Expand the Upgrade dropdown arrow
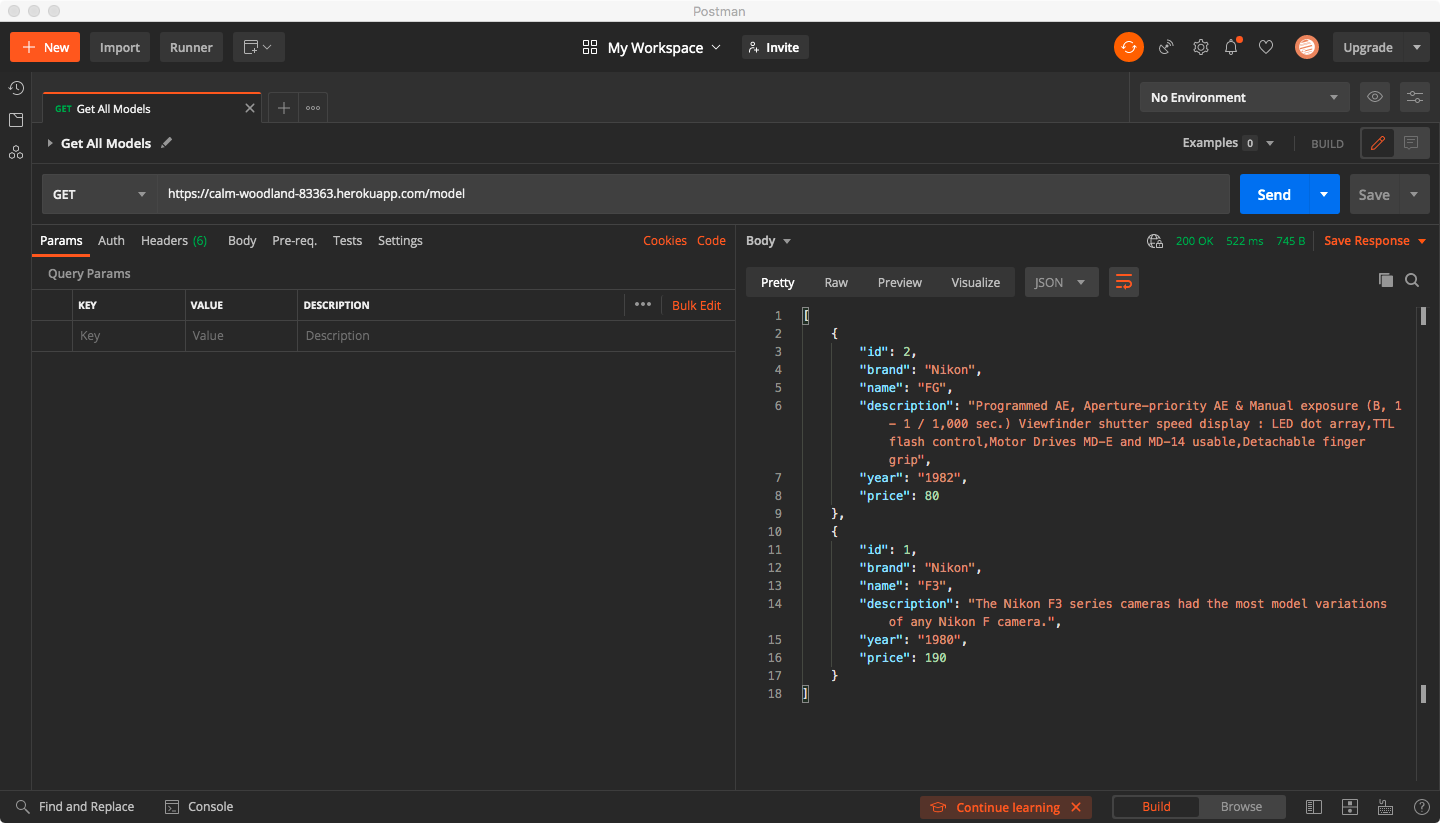This screenshot has width=1440, height=823. [1416, 47]
